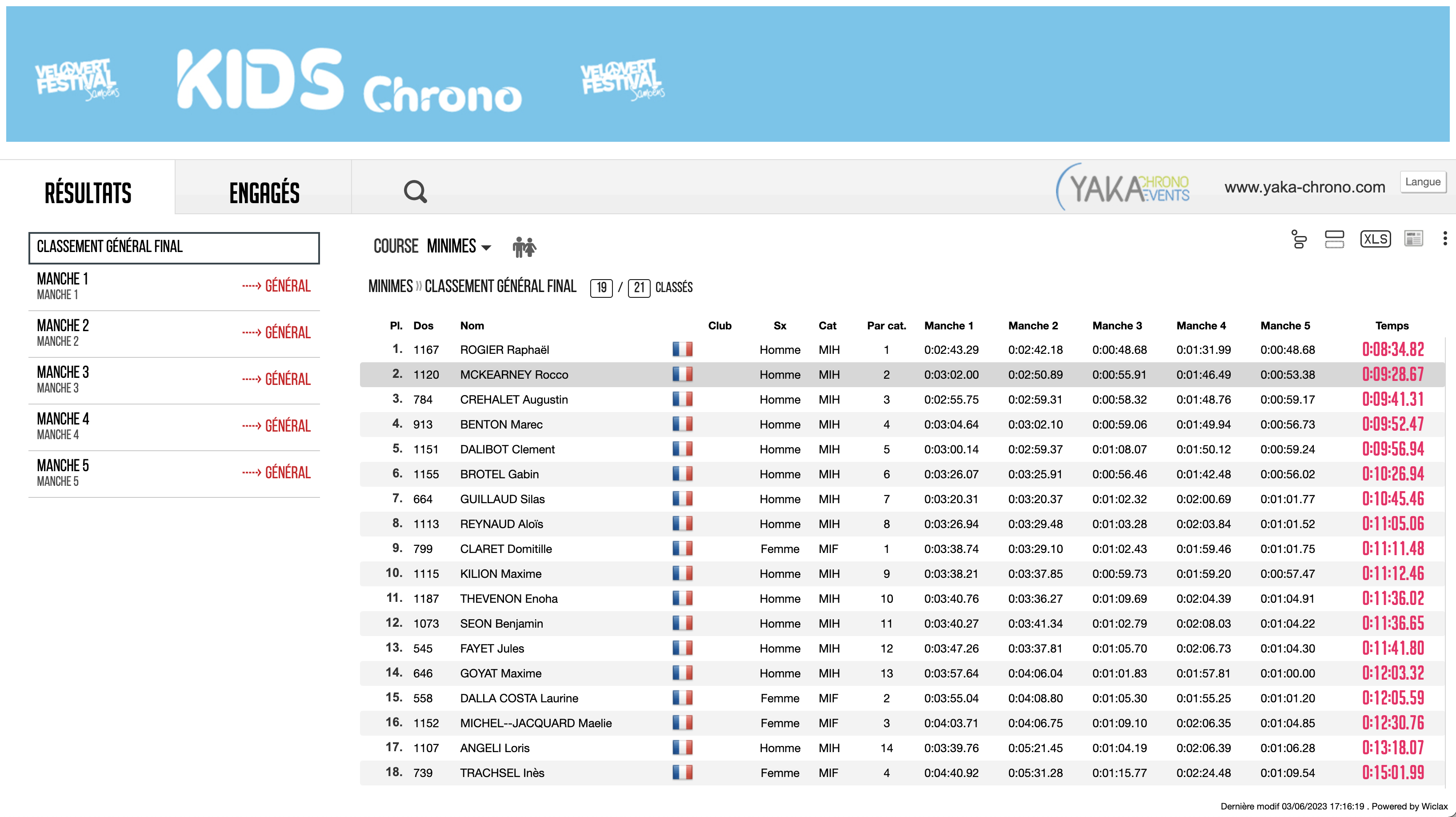Image resolution: width=1456 pixels, height=817 pixels.
Task: Open the COURSE MINIMES dropdown
Action: point(432,247)
